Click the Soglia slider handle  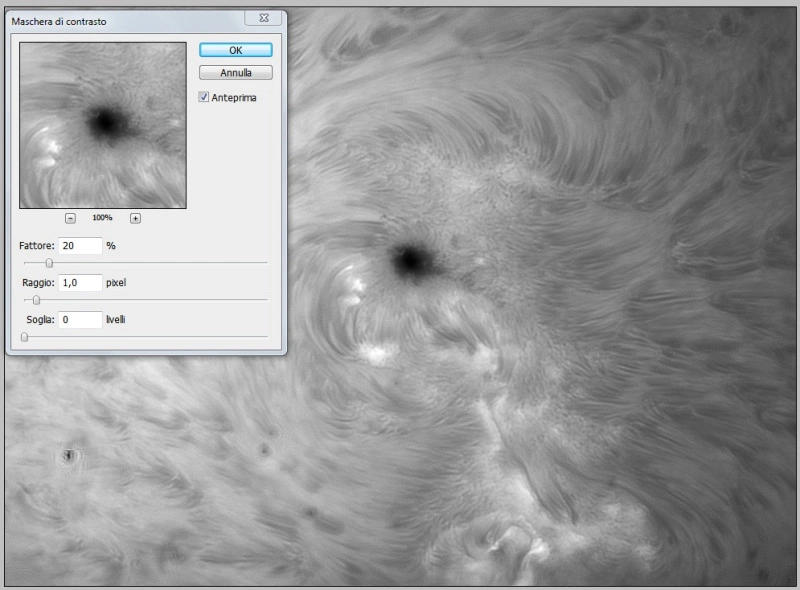[25, 337]
